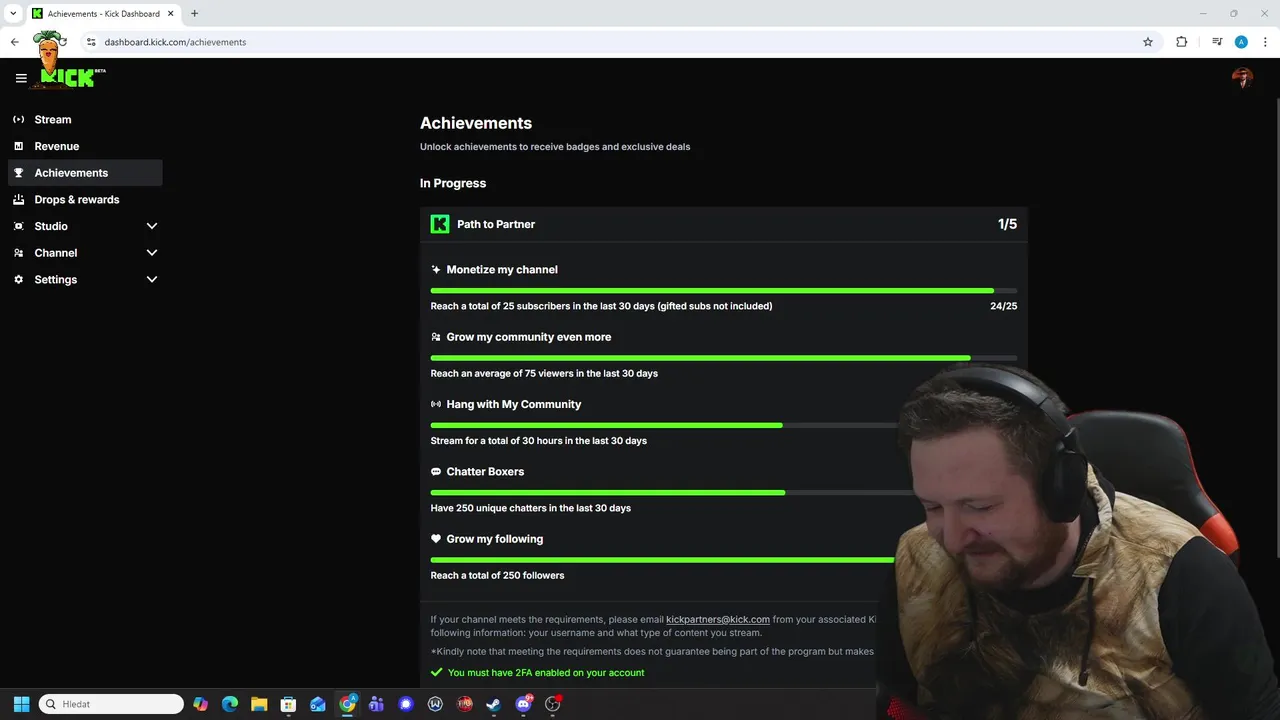Click the 24/25 subscriber count

[1004, 306]
